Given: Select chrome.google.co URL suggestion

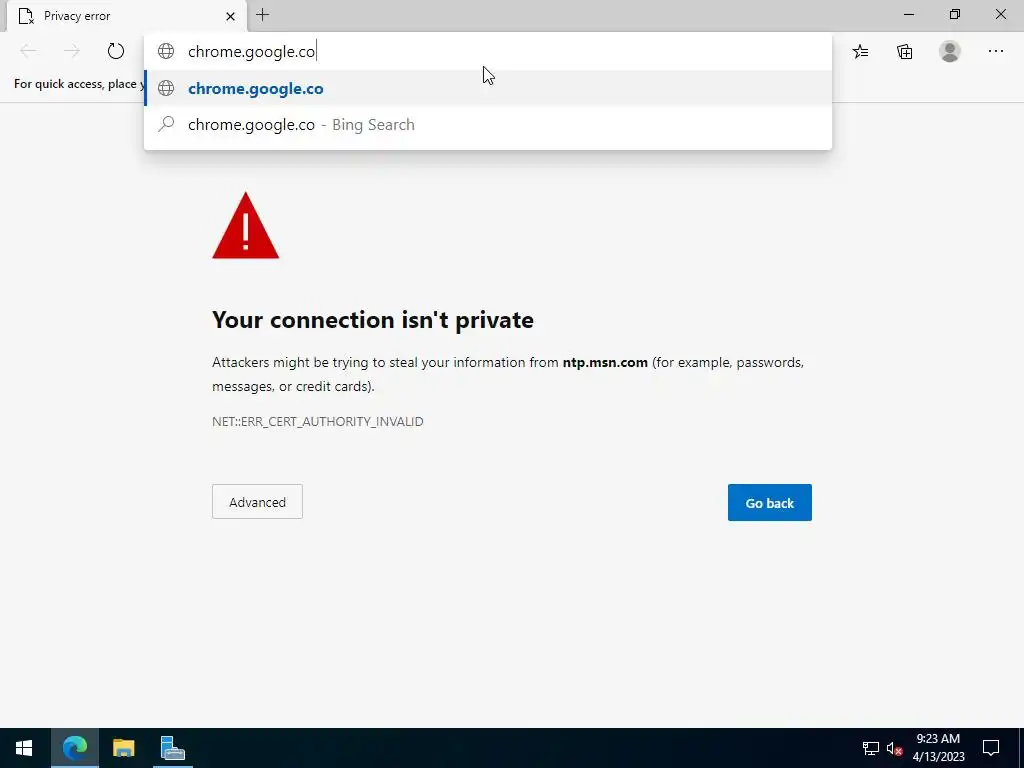Looking at the screenshot, I should point(488,88).
